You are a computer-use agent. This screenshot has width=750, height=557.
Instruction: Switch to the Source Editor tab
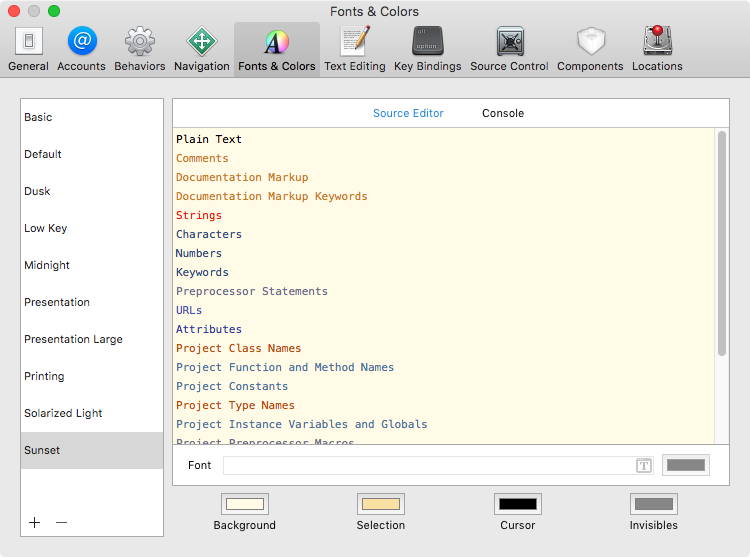408,113
